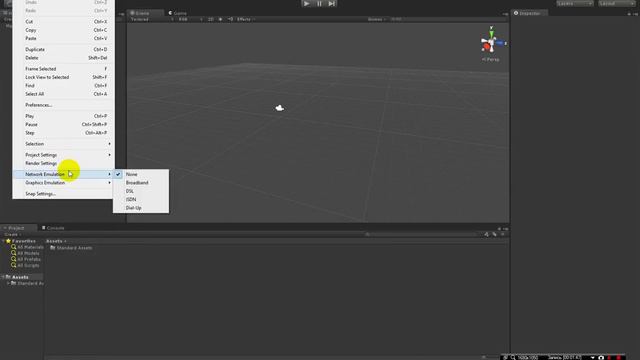Collapse the Assets tree folder
640x360 pixels.
[x=3, y=277]
